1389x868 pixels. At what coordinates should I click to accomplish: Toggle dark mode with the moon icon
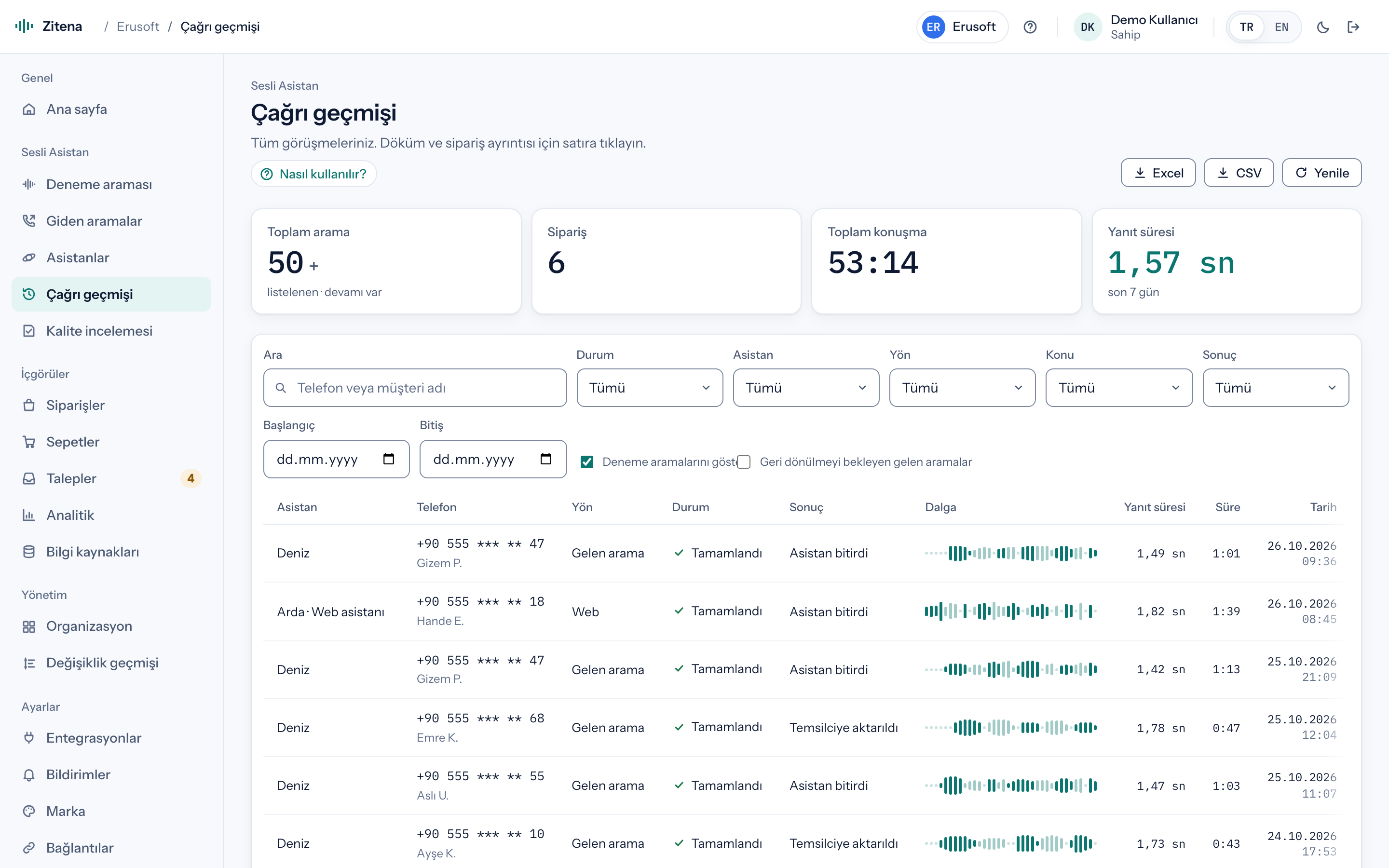click(1322, 27)
